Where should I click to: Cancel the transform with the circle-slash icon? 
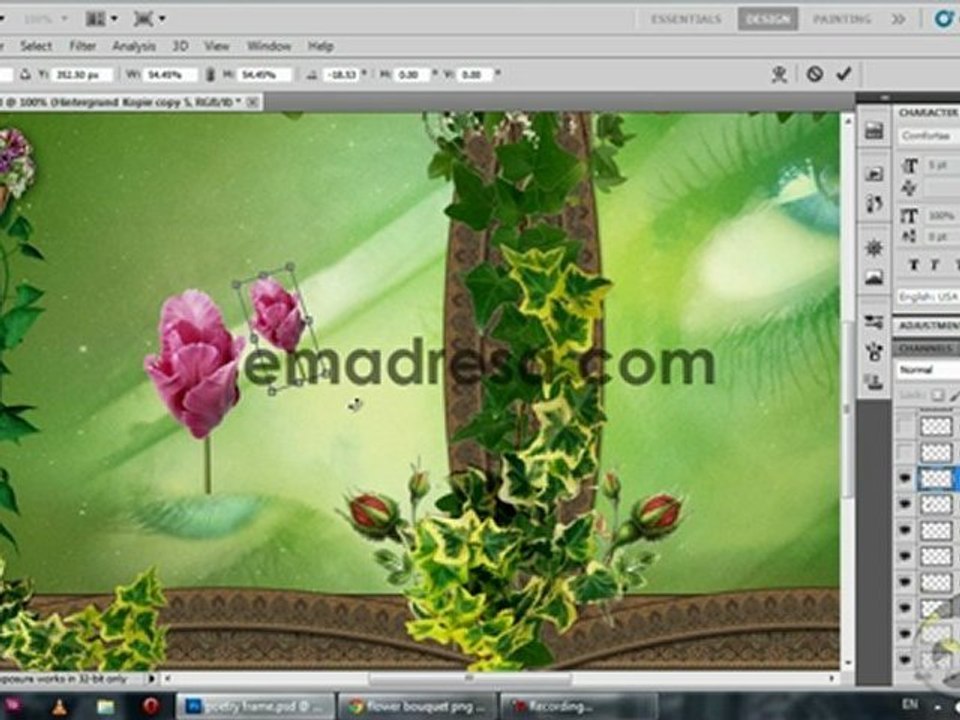[x=814, y=75]
